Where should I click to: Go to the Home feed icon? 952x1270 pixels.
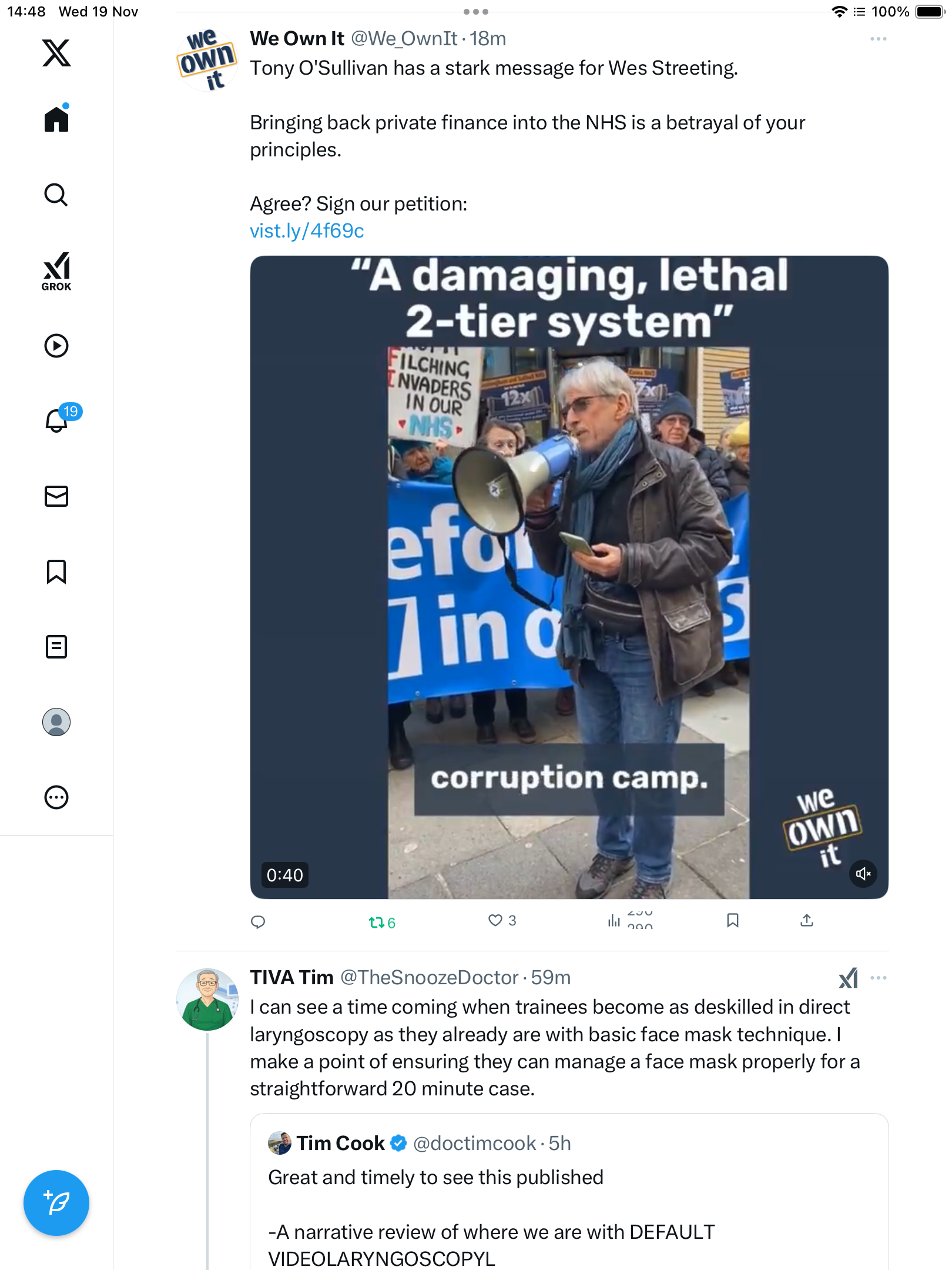[56, 119]
